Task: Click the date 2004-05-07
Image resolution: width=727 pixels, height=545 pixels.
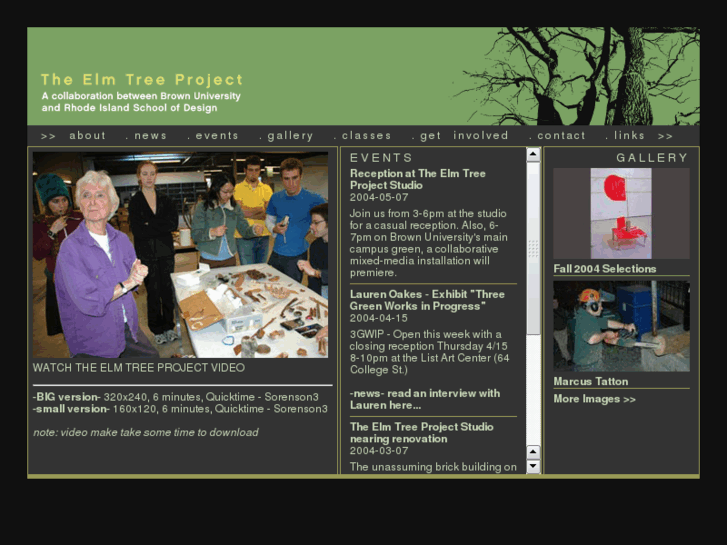Action: point(379,198)
